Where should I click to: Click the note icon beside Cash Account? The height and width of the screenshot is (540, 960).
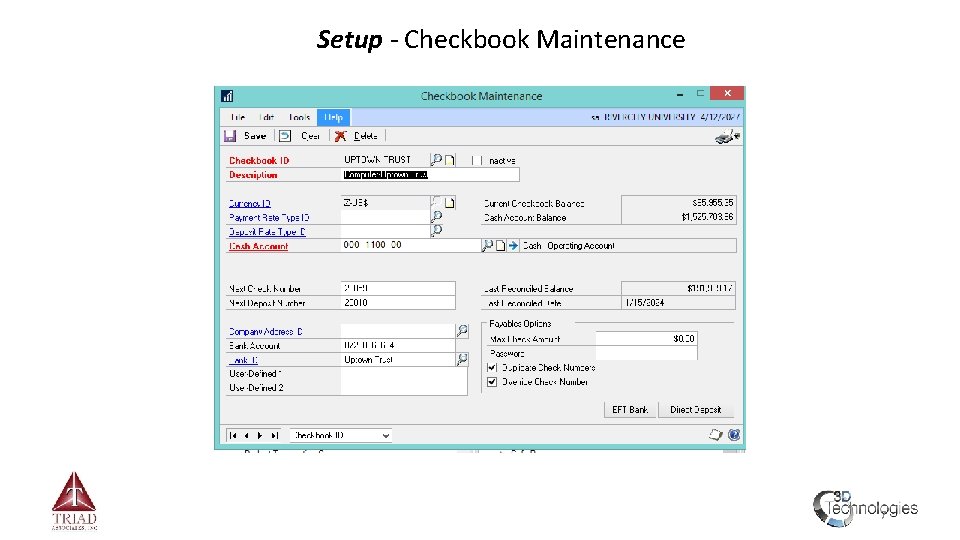[x=501, y=246]
